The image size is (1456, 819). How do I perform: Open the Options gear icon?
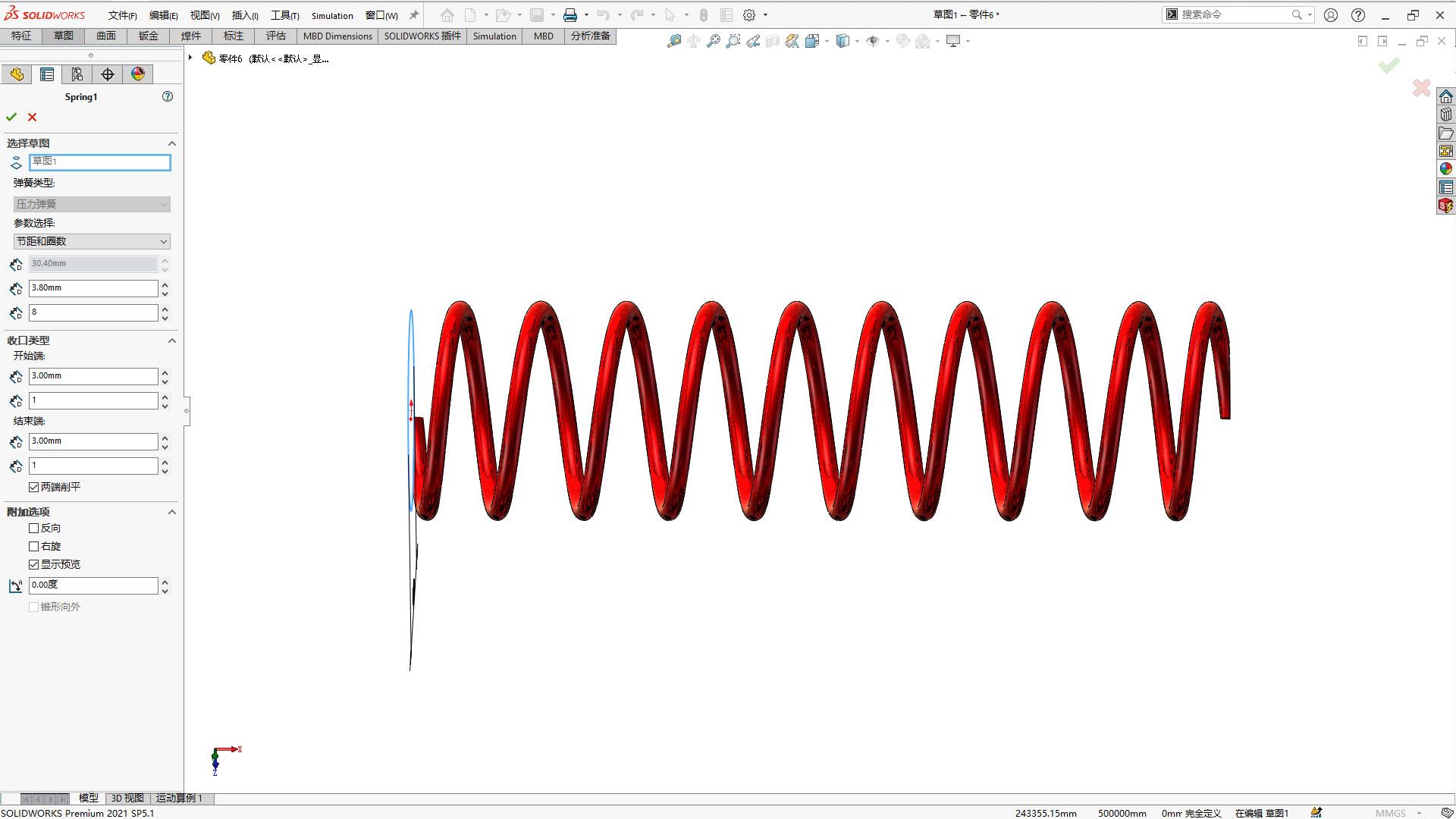tap(749, 15)
